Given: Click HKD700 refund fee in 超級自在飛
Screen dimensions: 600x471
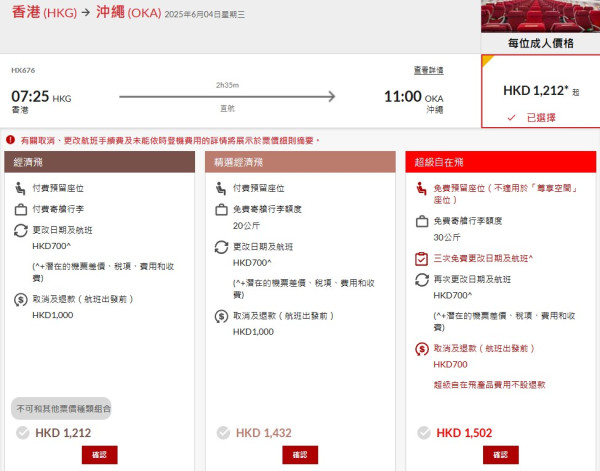Looking at the screenshot, I should [450, 365].
